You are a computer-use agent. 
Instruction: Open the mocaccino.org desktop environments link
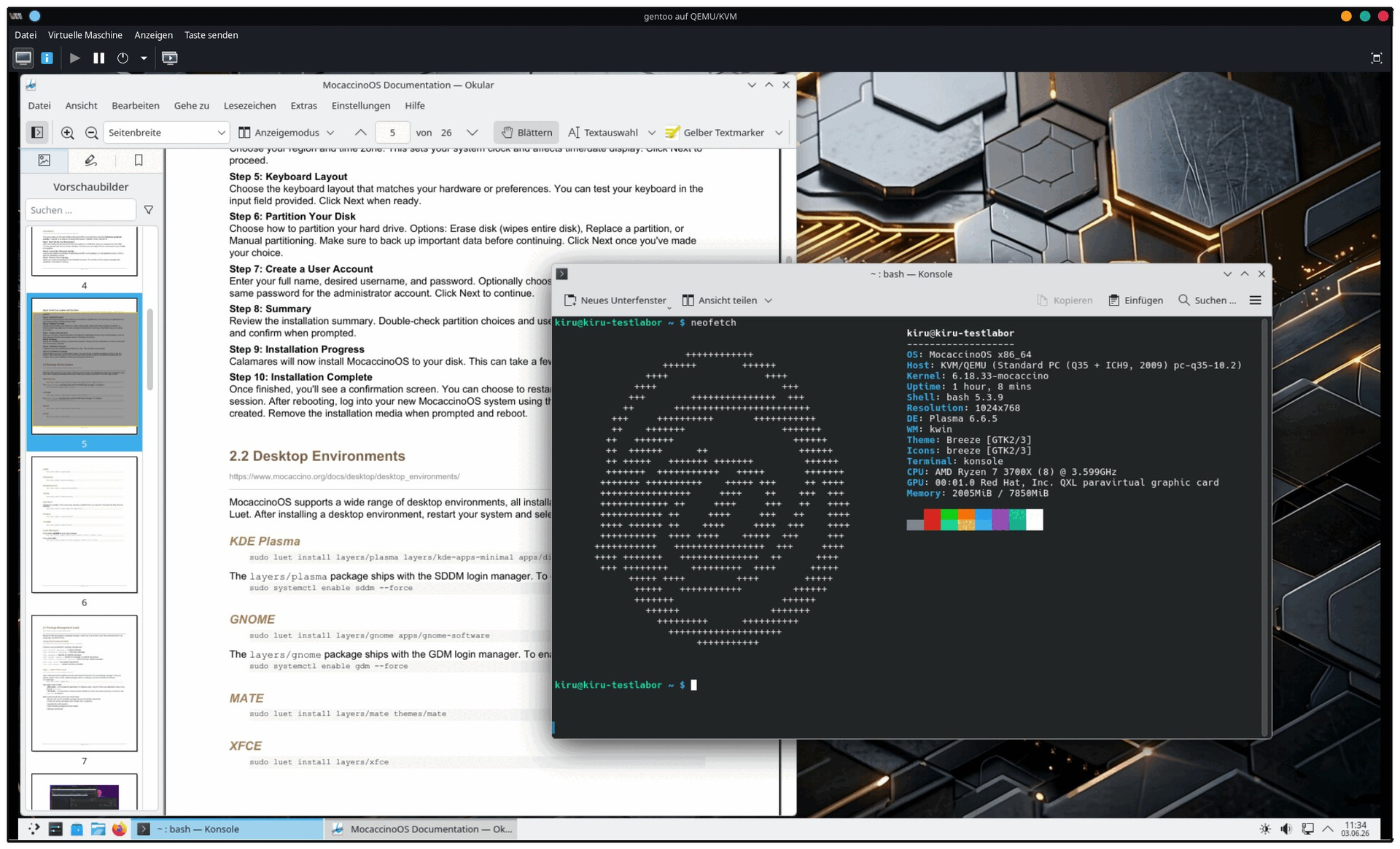click(344, 477)
